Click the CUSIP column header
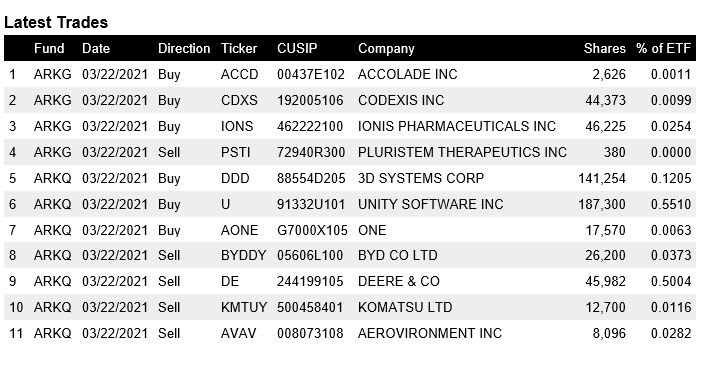The image size is (723, 376). click(x=297, y=48)
